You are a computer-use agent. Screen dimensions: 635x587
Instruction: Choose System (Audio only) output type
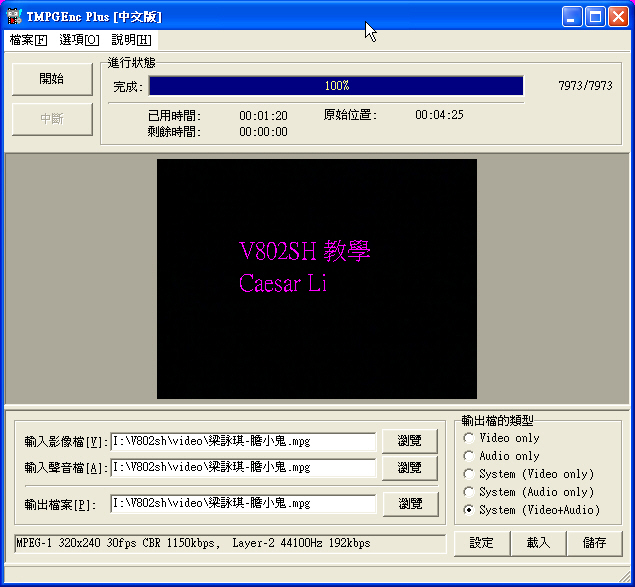coord(469,492)
